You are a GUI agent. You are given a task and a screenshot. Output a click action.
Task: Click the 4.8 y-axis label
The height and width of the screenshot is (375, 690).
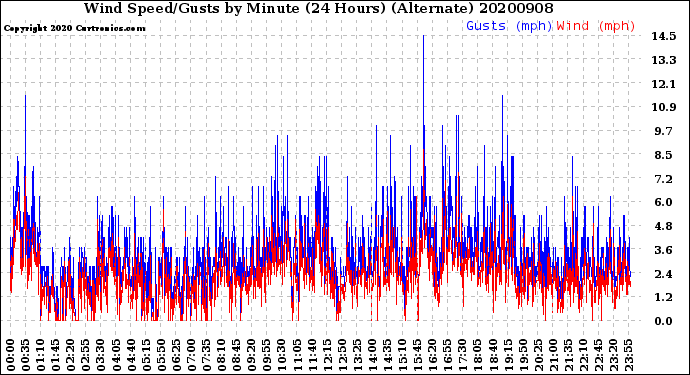[664, 226]
